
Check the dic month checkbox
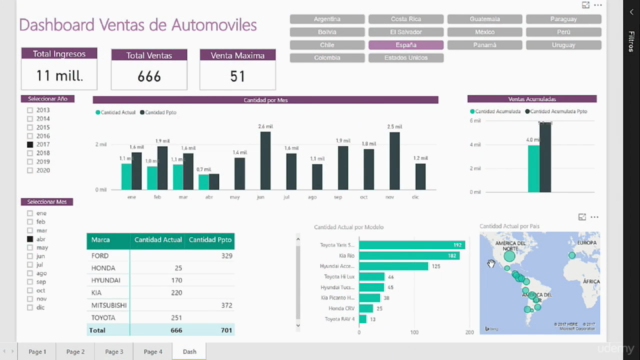[x=30, y=307]
